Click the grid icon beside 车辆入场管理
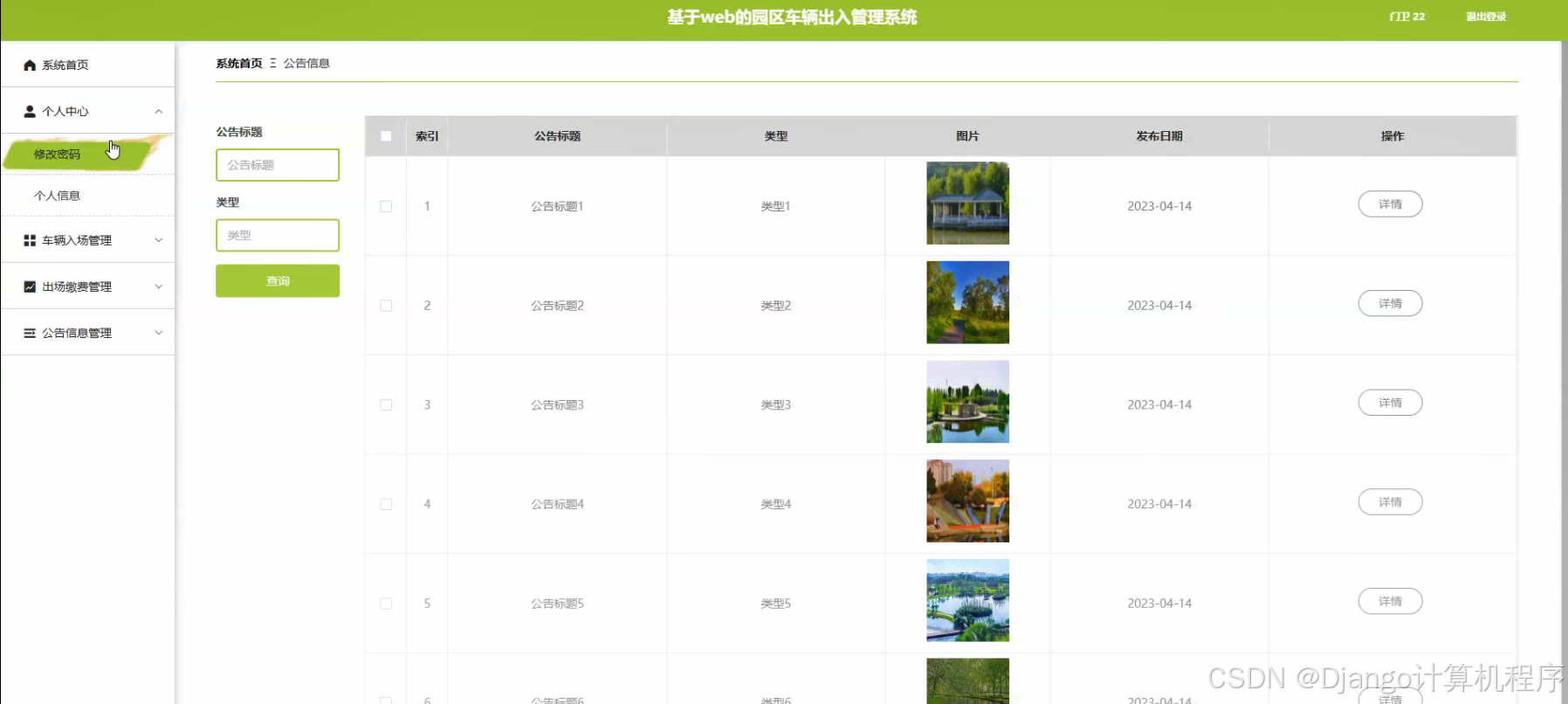The width and height of the screenshot is (1568, 704). click(x=30, y=240)
